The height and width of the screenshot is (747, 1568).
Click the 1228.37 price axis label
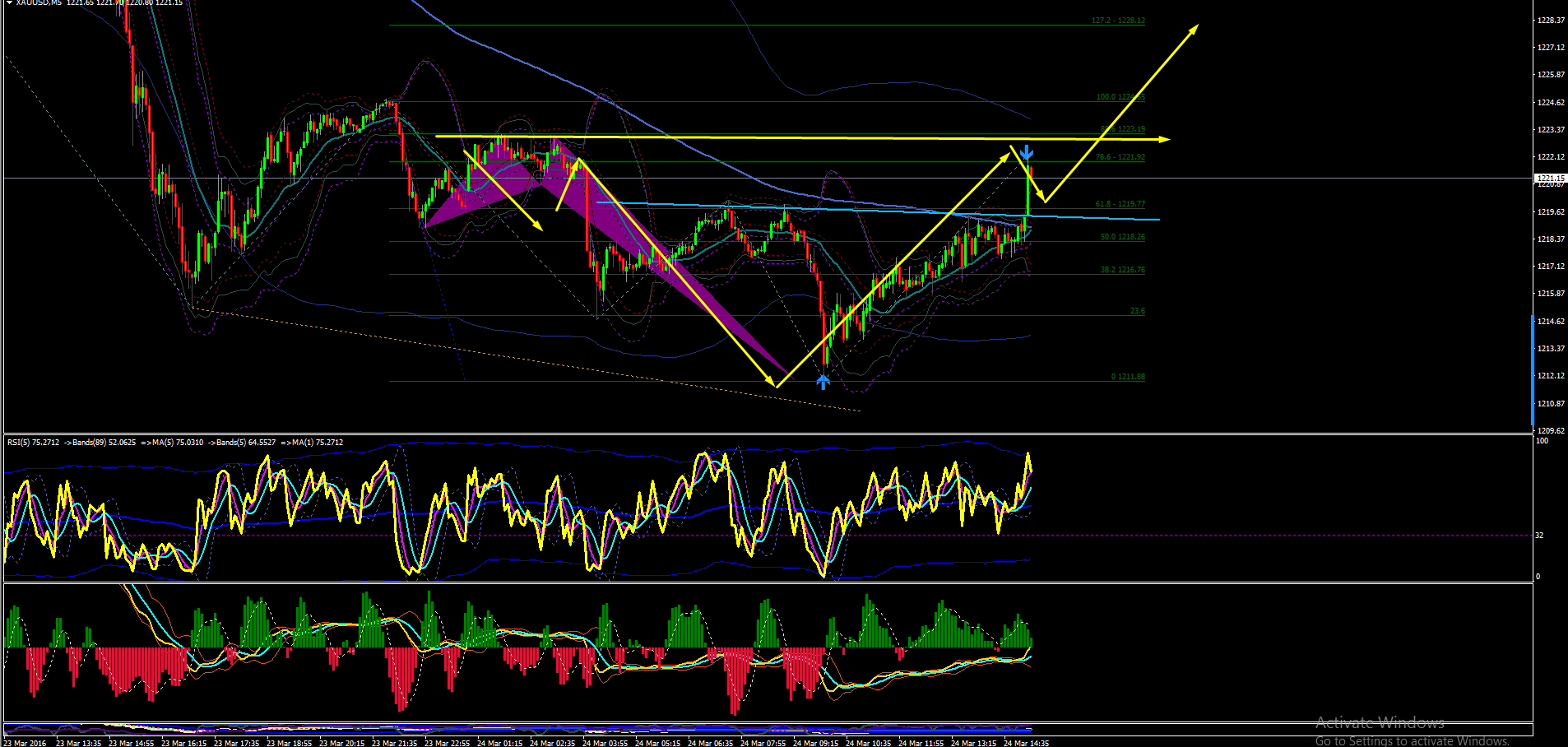click(1551, 21)
